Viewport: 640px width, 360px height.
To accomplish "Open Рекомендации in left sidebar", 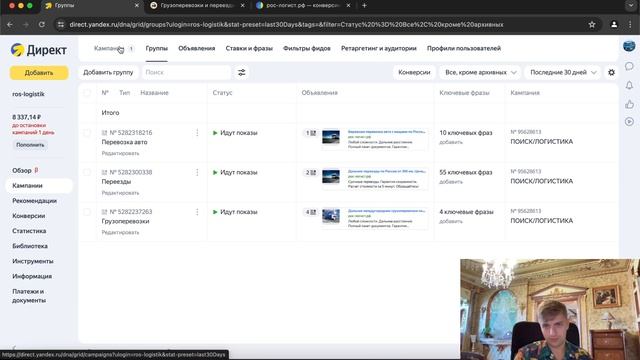I will click(x=34, y=201).
